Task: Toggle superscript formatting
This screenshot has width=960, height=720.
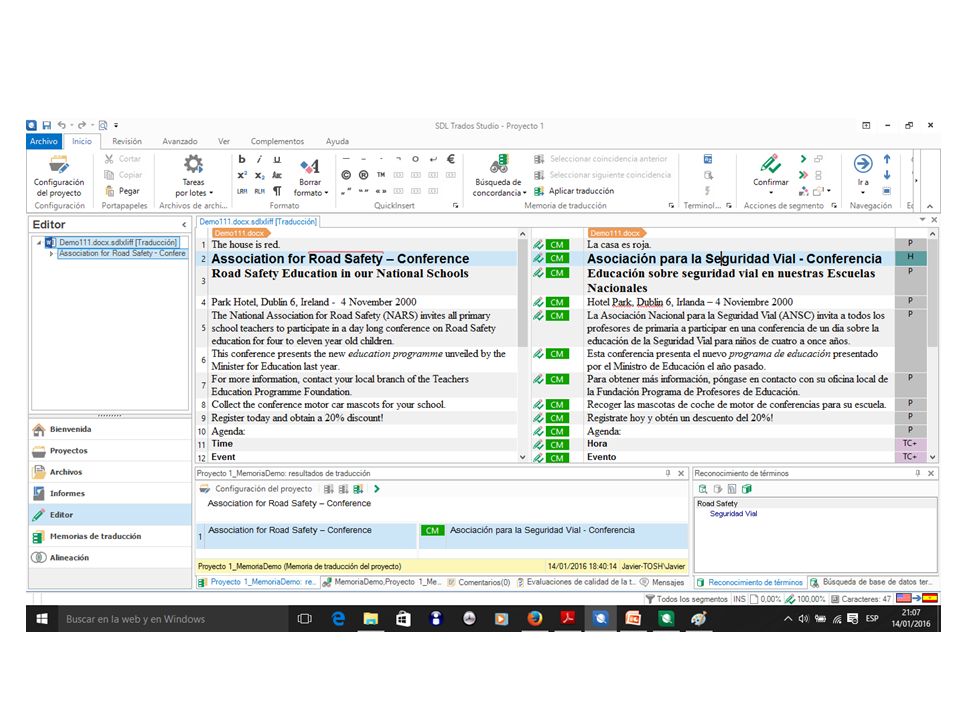Action: pos(242,175)
